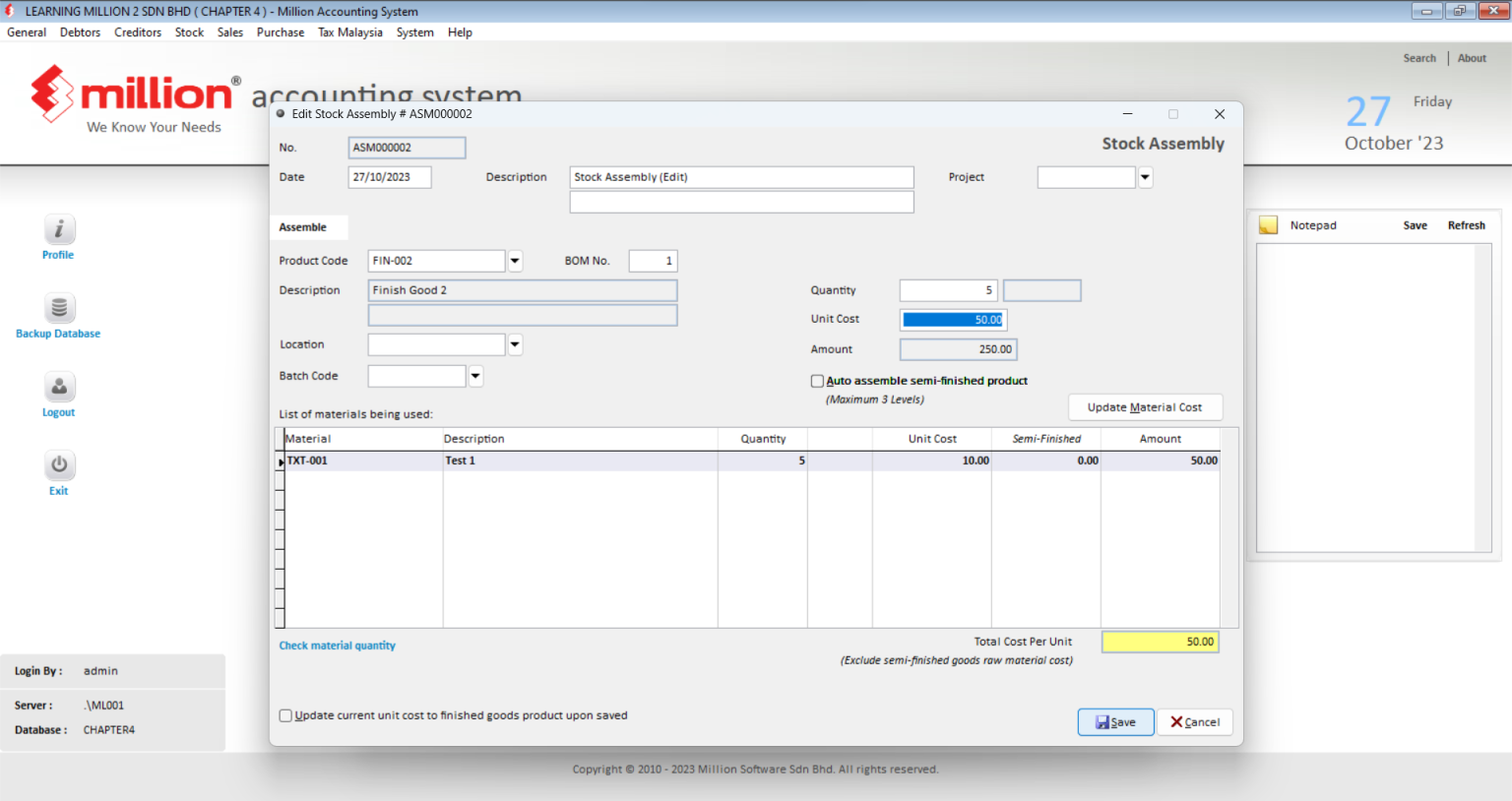Click the Million logo emblem
The image size is (1512, 801).
coord(52,93)
